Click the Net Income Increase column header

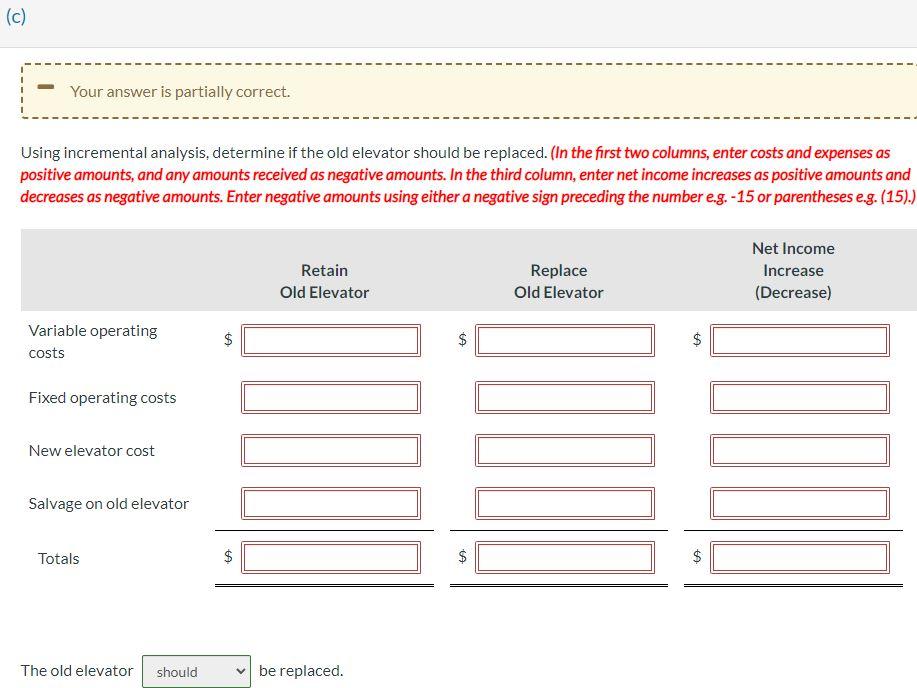[792, 270]
